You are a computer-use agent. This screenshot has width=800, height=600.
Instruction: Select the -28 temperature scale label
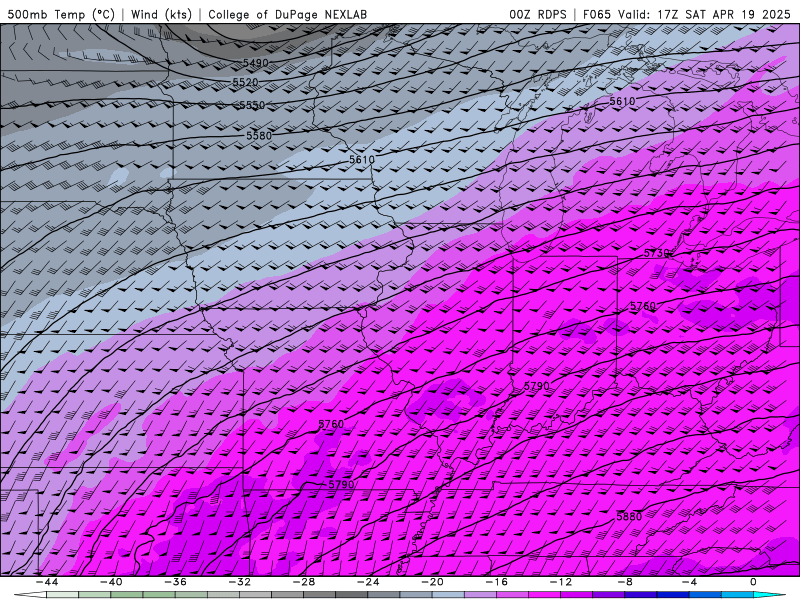(304, 582)
